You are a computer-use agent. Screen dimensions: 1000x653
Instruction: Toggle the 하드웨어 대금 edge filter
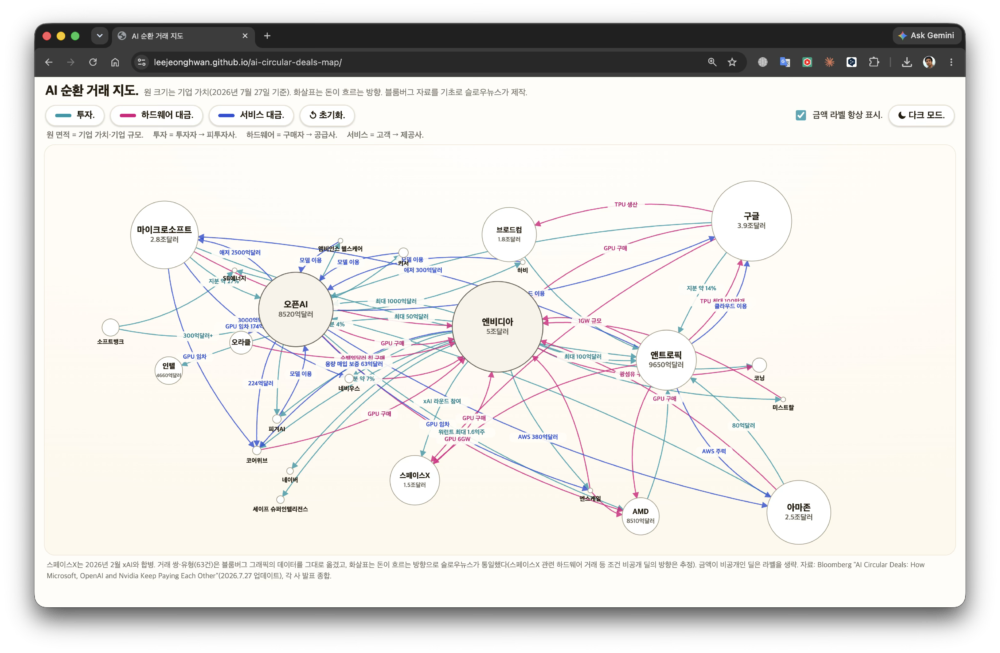pos(156,115)
